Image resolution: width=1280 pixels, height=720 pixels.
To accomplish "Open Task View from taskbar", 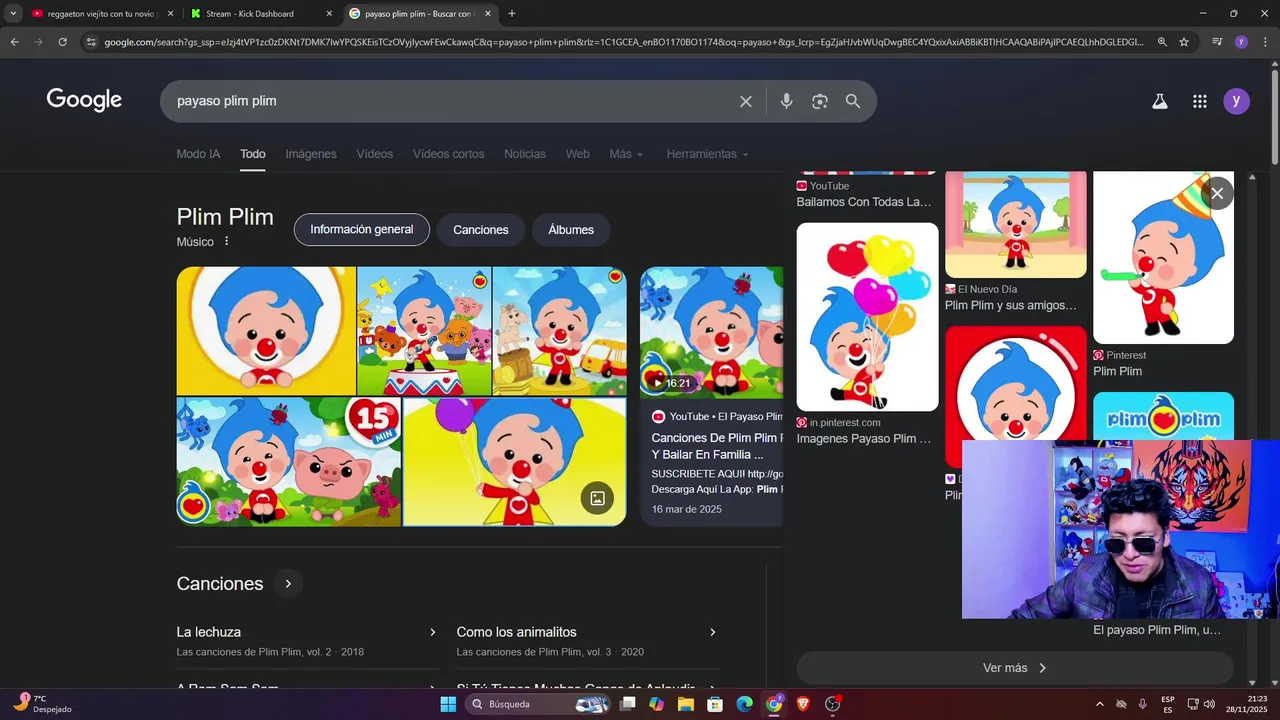I will 627,704.
